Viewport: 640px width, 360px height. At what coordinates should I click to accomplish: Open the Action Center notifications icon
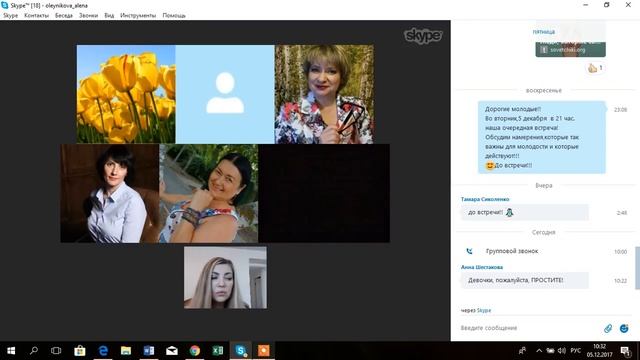(625, 351)
